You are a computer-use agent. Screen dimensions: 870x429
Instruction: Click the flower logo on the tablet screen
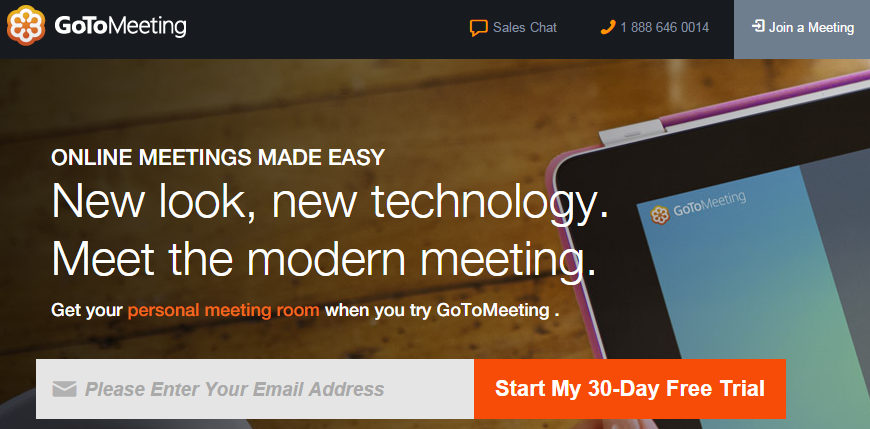click(x=660, y=215)
